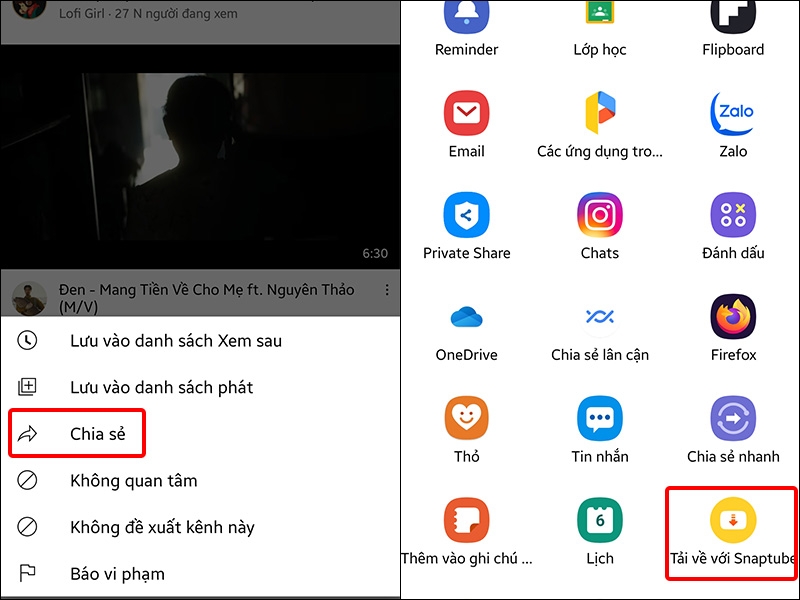Screen dimensions: 800x600
Task: Open the dark video thumbnail with 6:30 duration
Action: pos(200,157)
